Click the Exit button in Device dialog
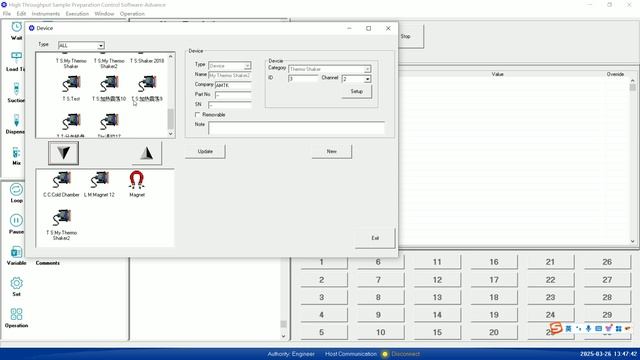Image resolution: width=640 pixels, height=360 pixels. pyautogui.click(x=375, y=238)
